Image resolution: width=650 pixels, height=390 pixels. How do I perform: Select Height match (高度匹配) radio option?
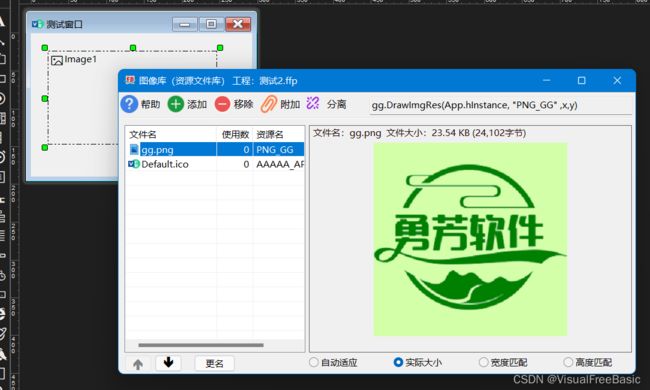pyautogui.click(x=588, y=363)
